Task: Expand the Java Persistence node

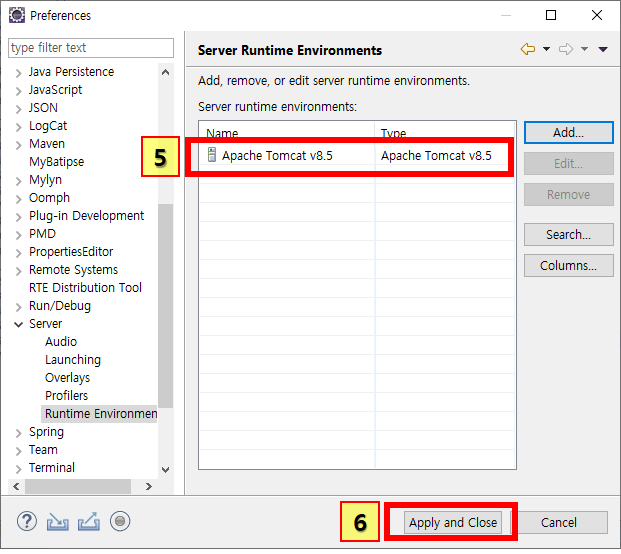Action: point(18,73)
